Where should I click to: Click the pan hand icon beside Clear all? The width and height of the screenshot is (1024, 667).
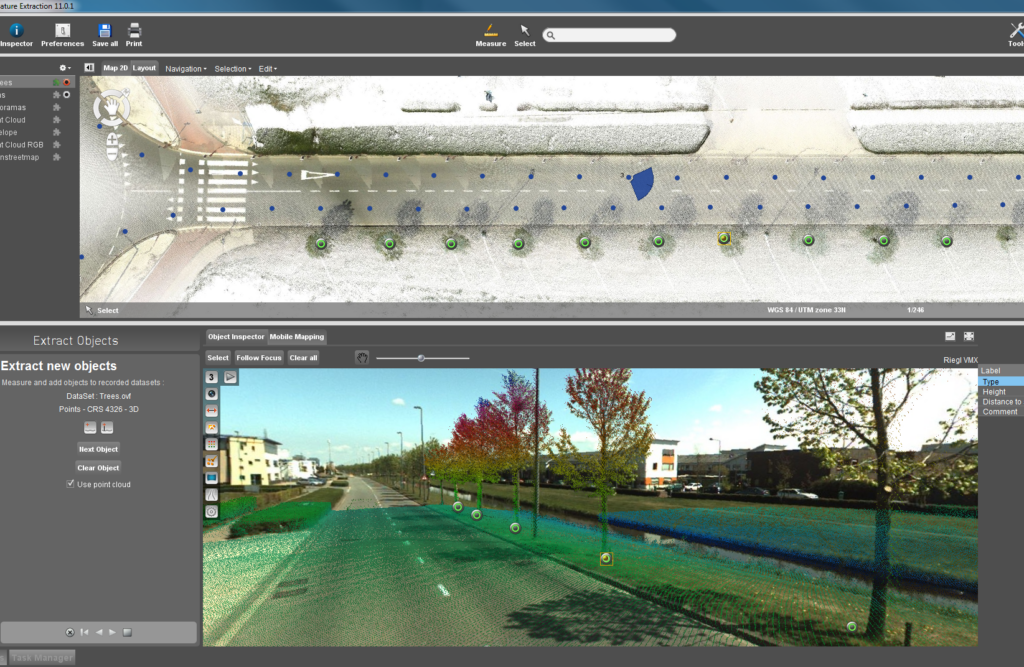[x=362, y=357]
